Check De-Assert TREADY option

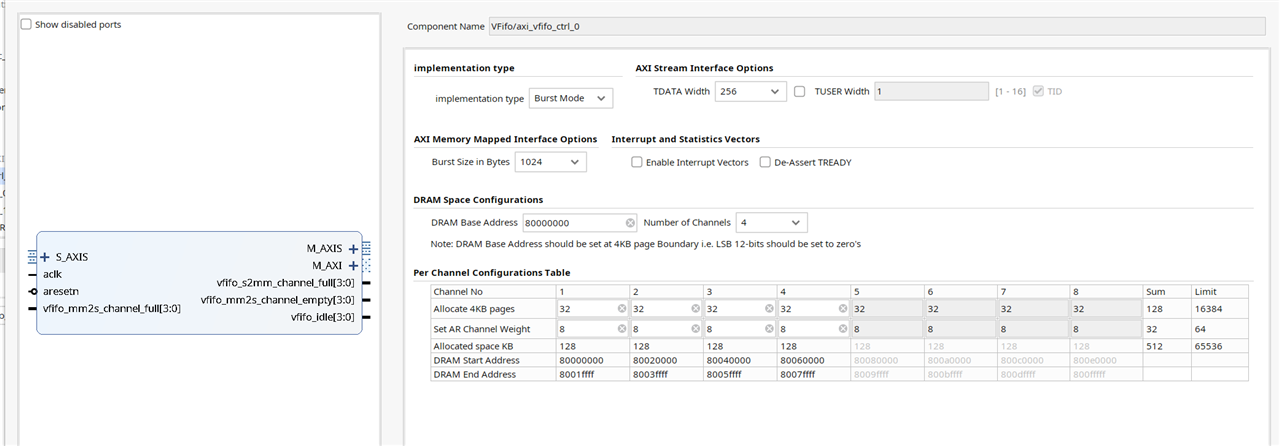(766, 162)
